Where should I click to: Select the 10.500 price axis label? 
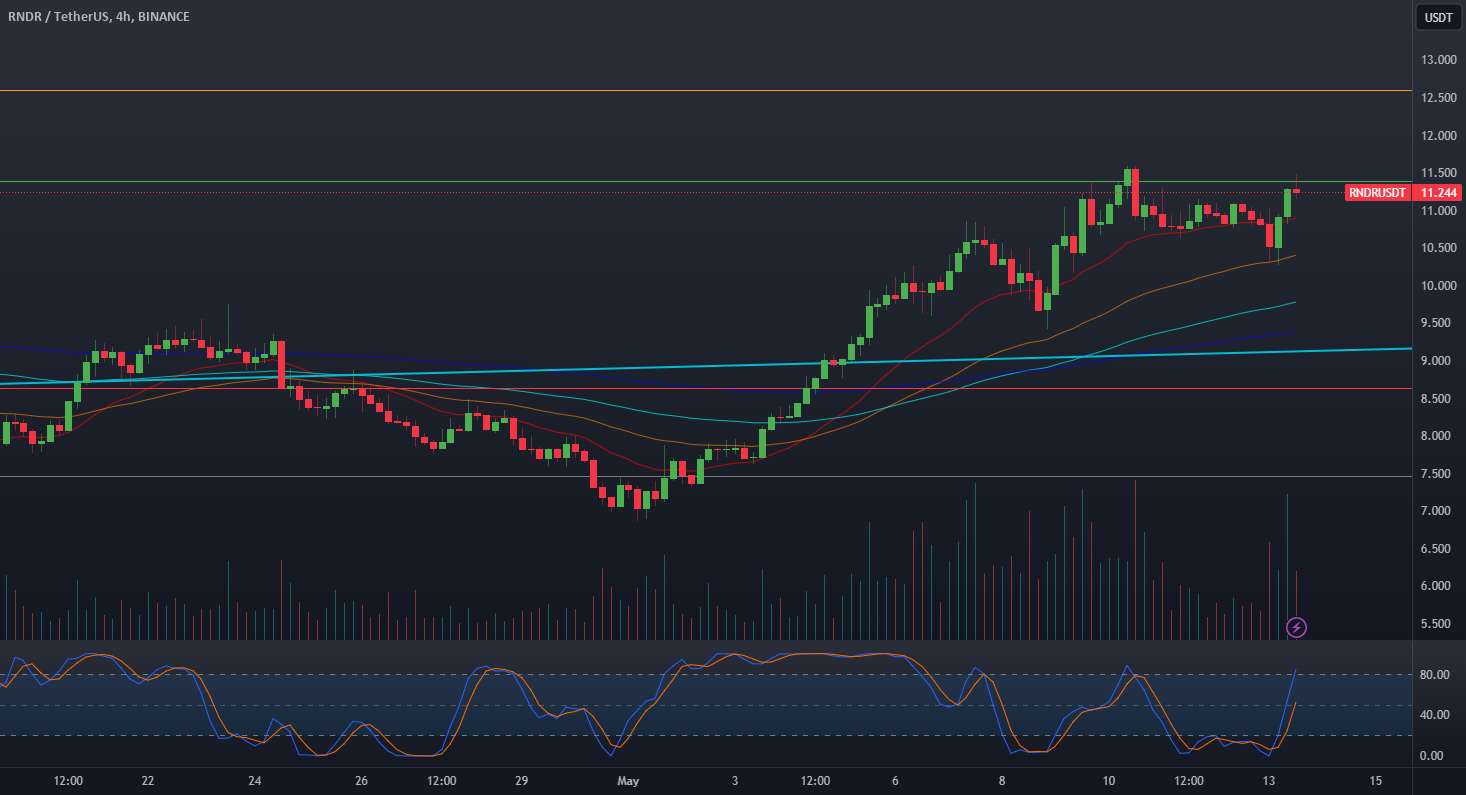tap(1438, 248)
